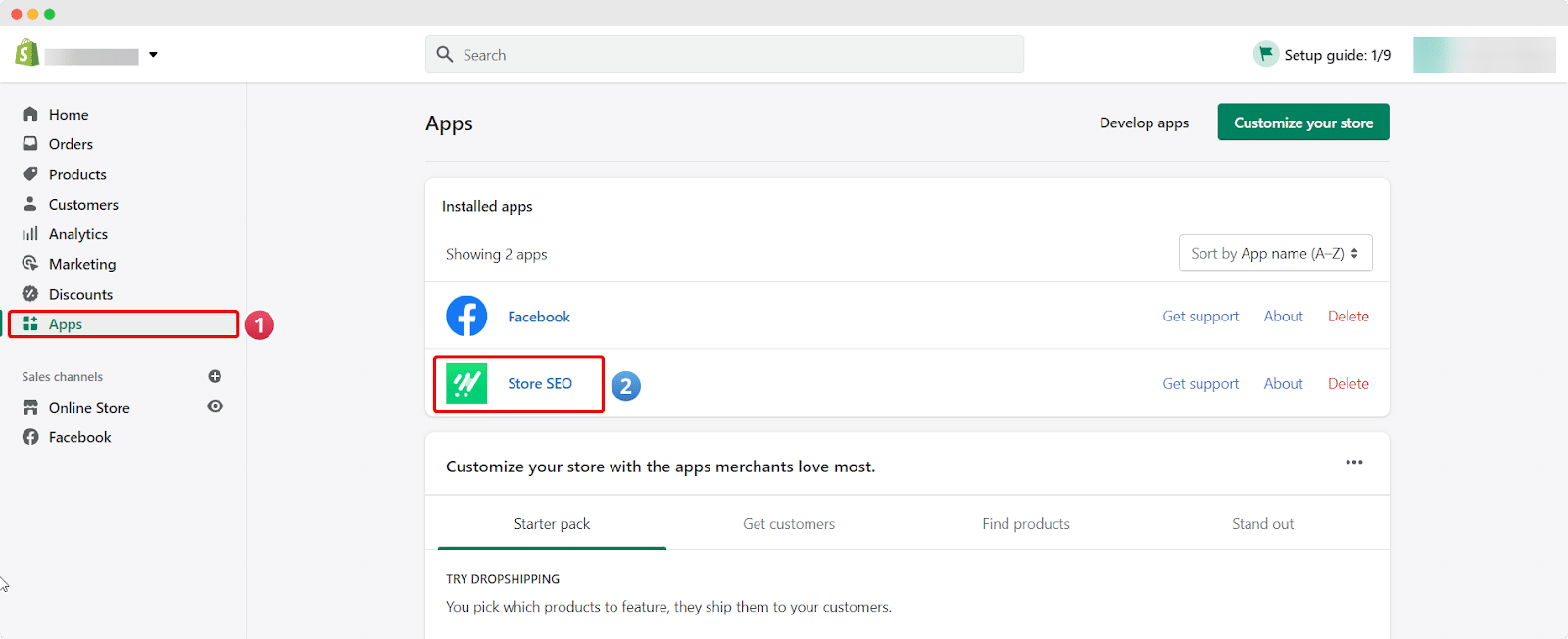This screenshot has height=639, width=1568.
Task: Open Customers in the sidebar
Action: (83, 205)
